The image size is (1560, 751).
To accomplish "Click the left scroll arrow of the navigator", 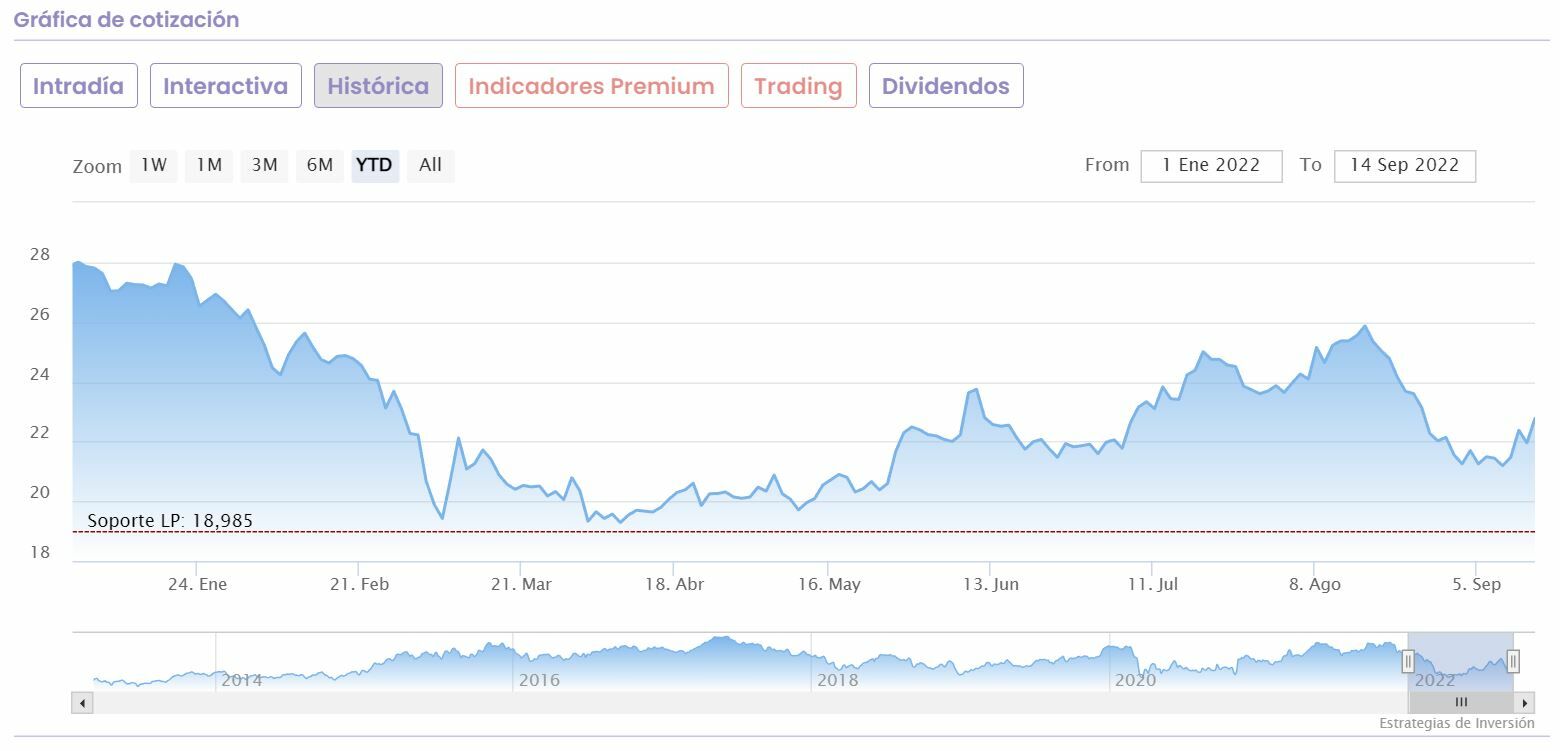I will 82,703.
